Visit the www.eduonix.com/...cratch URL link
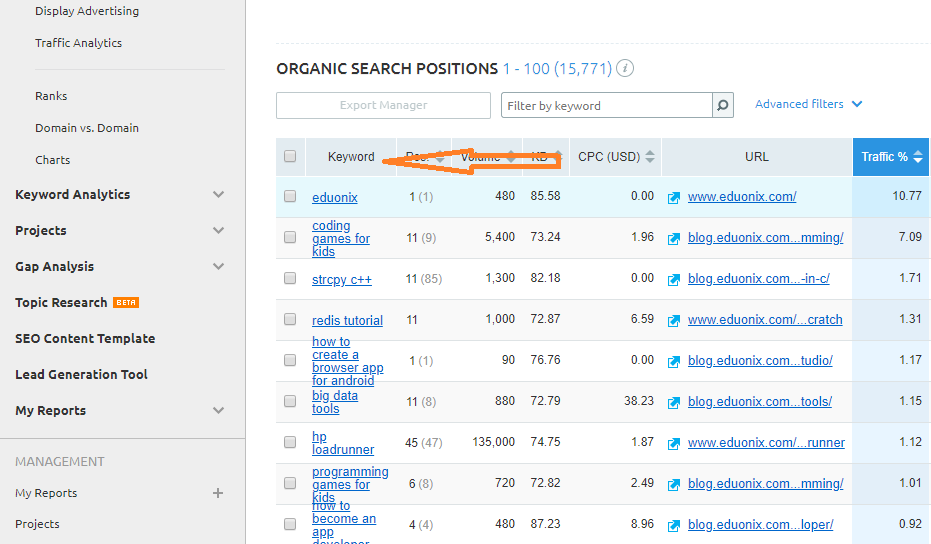This screenshot has height=544, width=931. coord(765,320)
